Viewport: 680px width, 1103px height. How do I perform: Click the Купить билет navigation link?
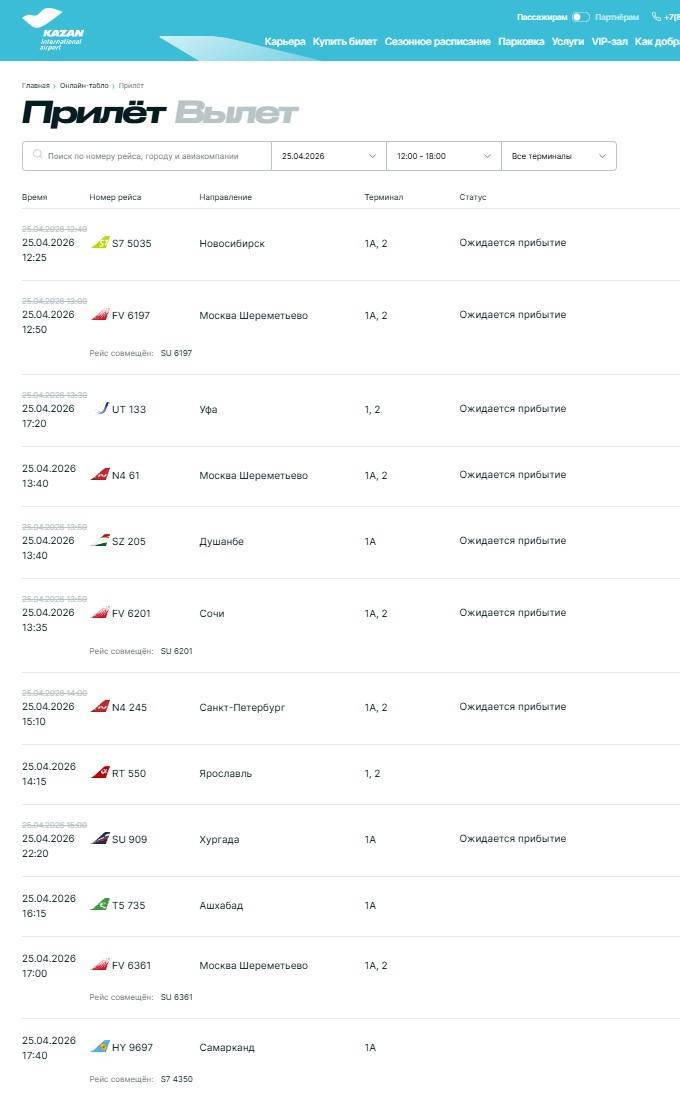345,42
